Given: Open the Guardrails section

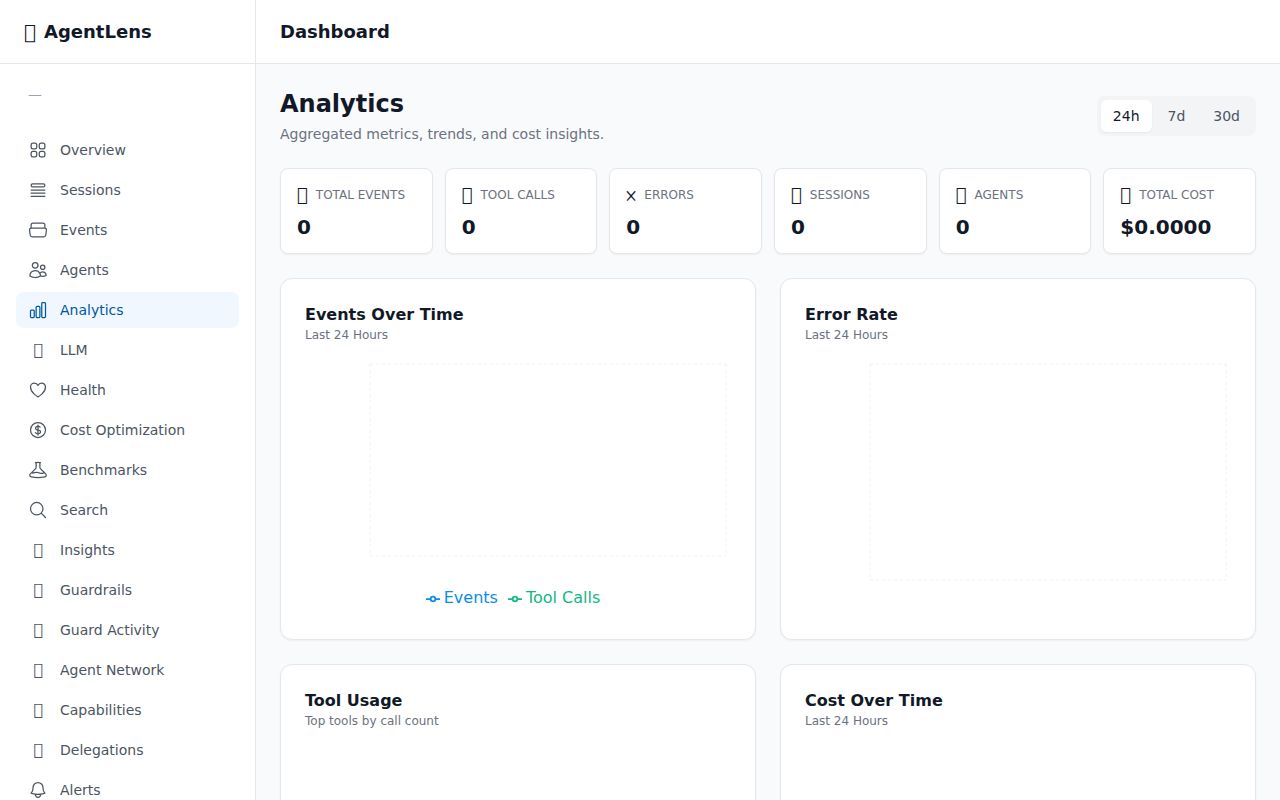Looking at the screenshot, I should point(96,590).
